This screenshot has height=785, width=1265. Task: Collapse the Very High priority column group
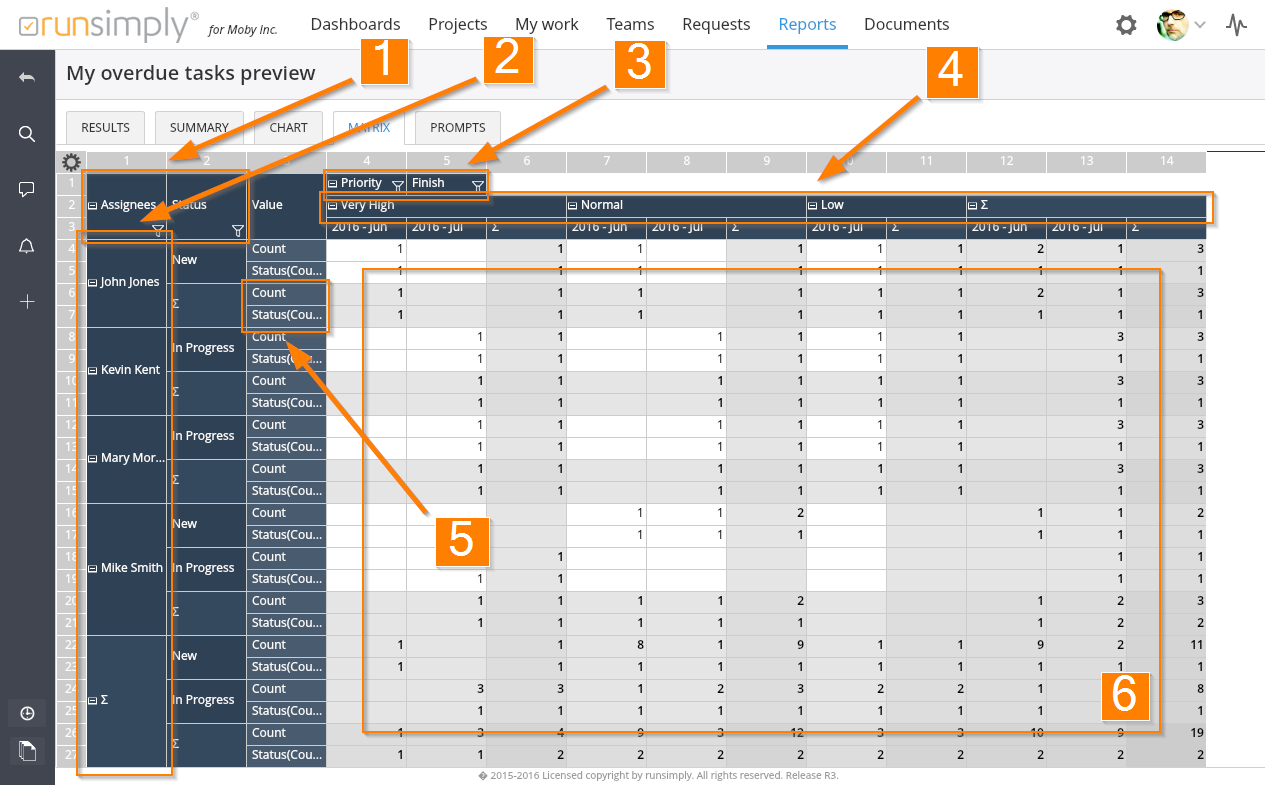coord(333,206)
